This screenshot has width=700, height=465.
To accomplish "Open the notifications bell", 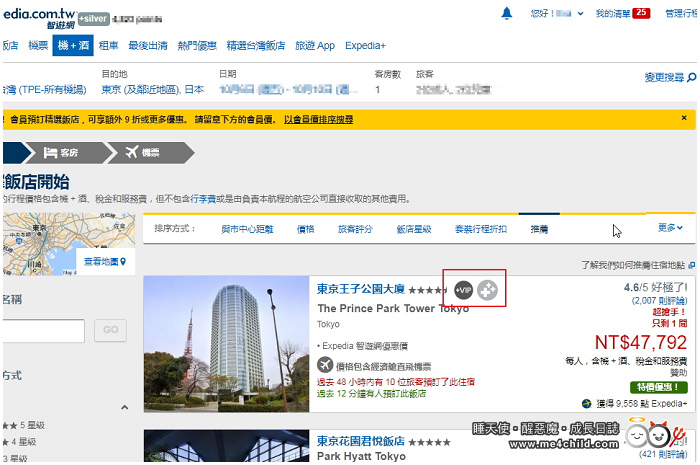I will tap(506, 13).
